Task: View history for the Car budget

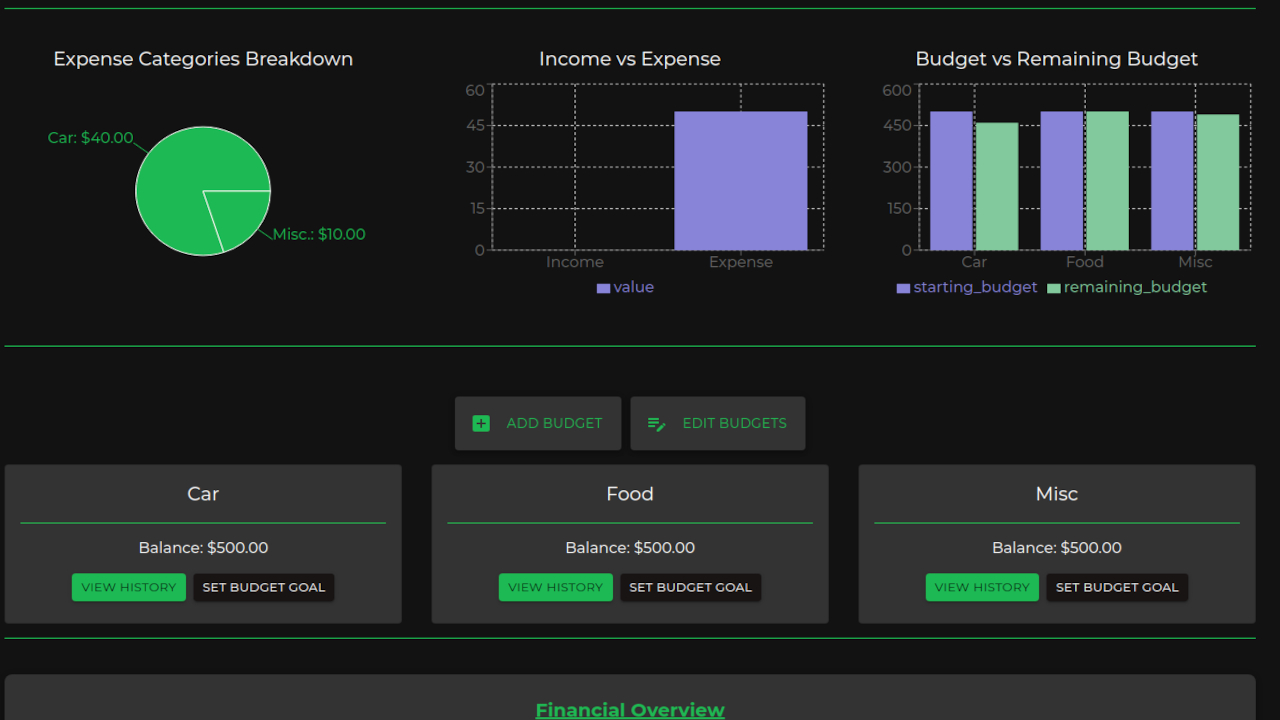Action: pos(129,587)
